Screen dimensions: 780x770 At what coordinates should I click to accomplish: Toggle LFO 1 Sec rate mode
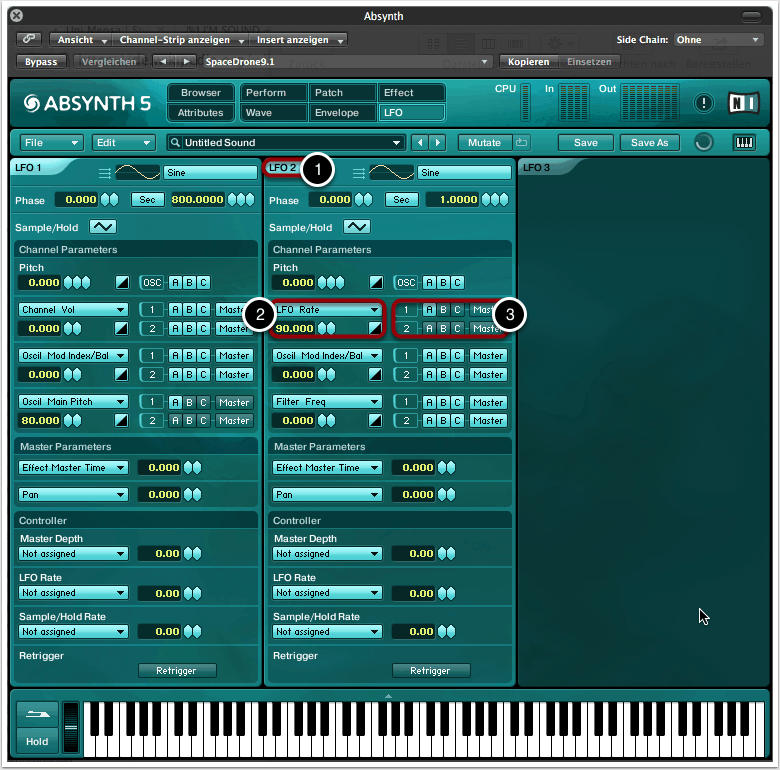(x=147, y=200)
